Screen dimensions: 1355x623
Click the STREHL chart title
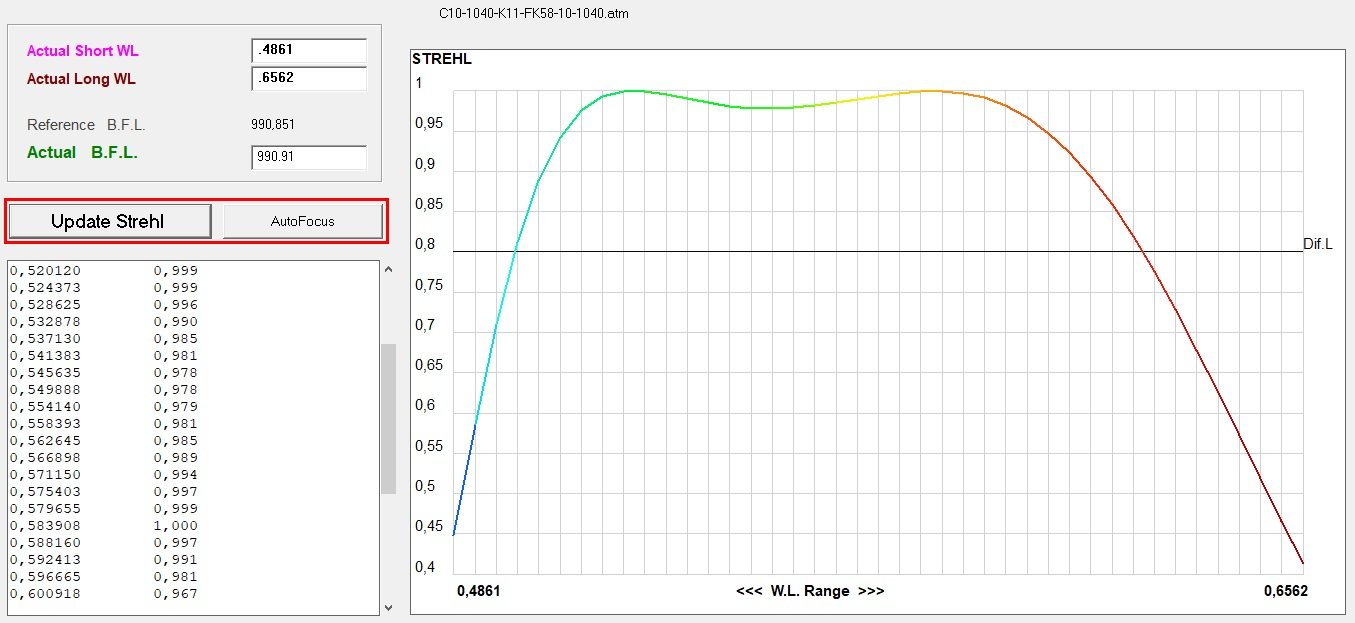pos(442,59)
